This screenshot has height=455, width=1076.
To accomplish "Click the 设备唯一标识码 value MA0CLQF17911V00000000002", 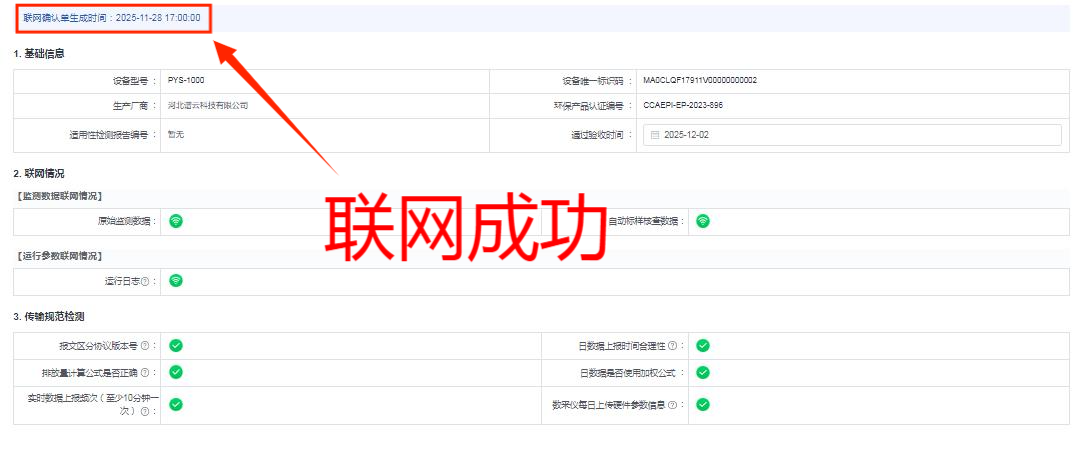I will click(699, 80).
